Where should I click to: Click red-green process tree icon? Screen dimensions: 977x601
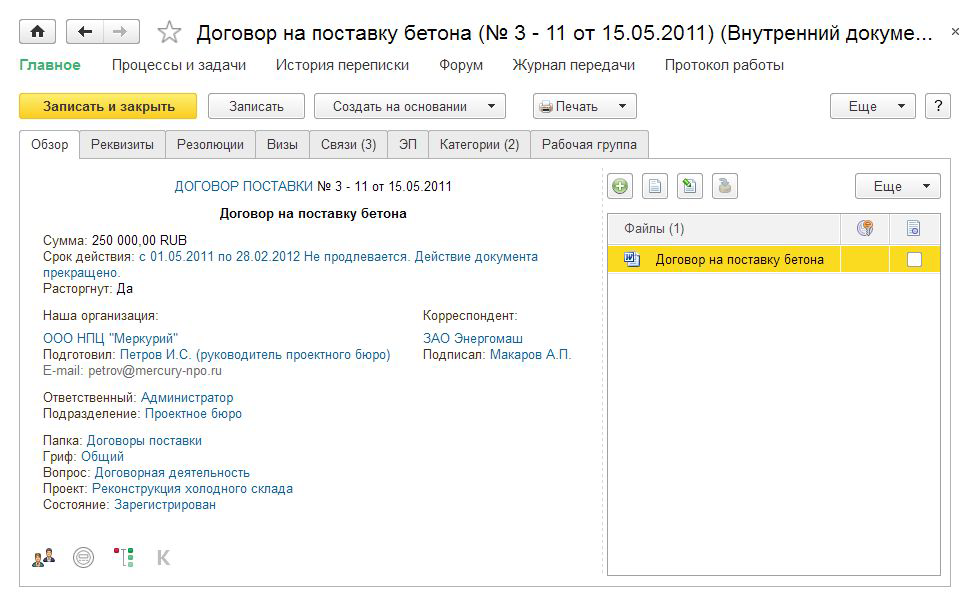click(123, 557)
